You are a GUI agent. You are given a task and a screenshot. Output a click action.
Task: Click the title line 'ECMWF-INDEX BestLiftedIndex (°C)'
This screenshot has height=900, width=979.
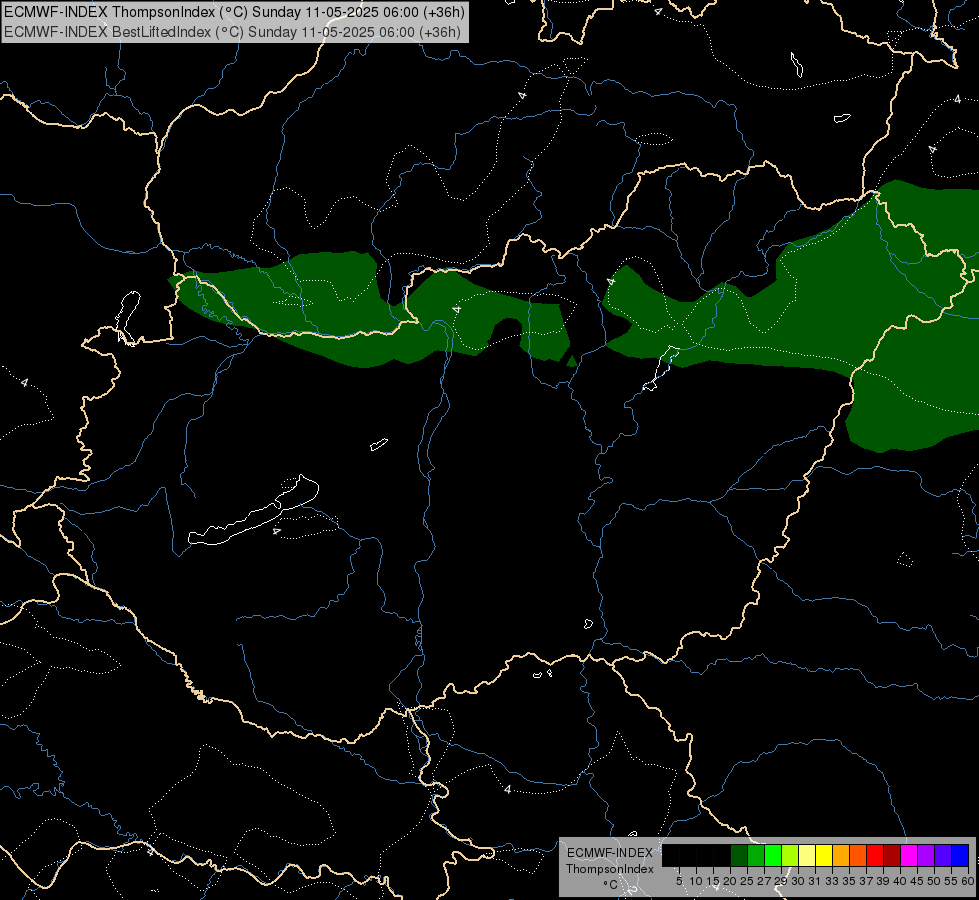point(124,32)
